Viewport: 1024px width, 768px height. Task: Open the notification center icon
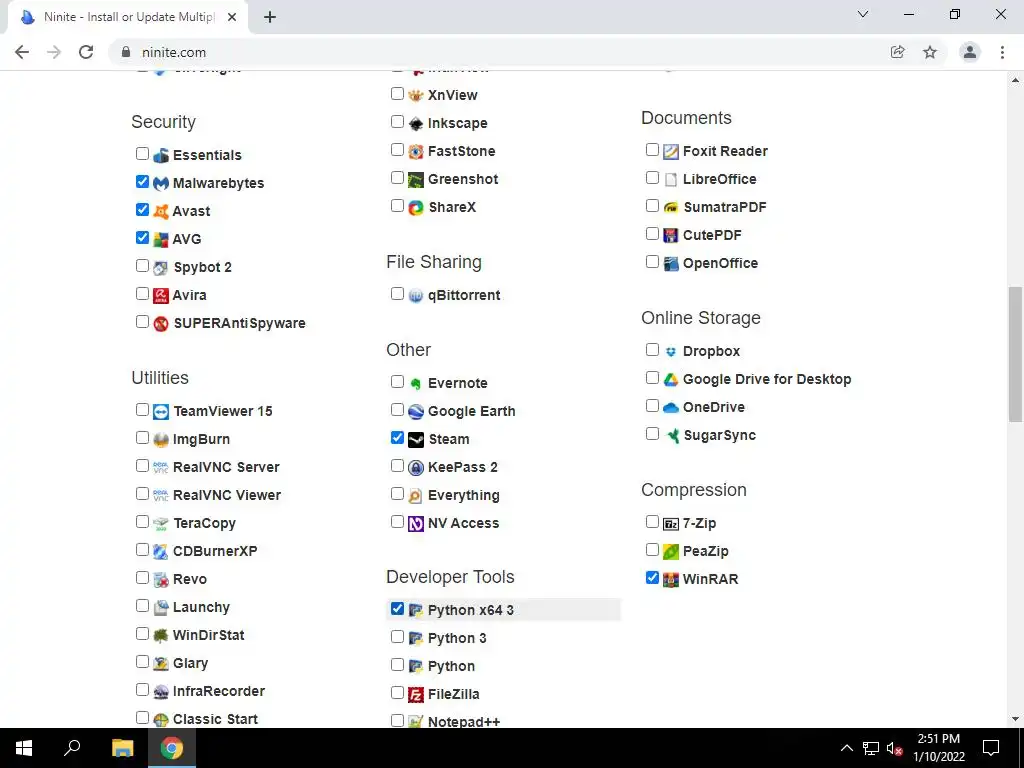point(991,748)
